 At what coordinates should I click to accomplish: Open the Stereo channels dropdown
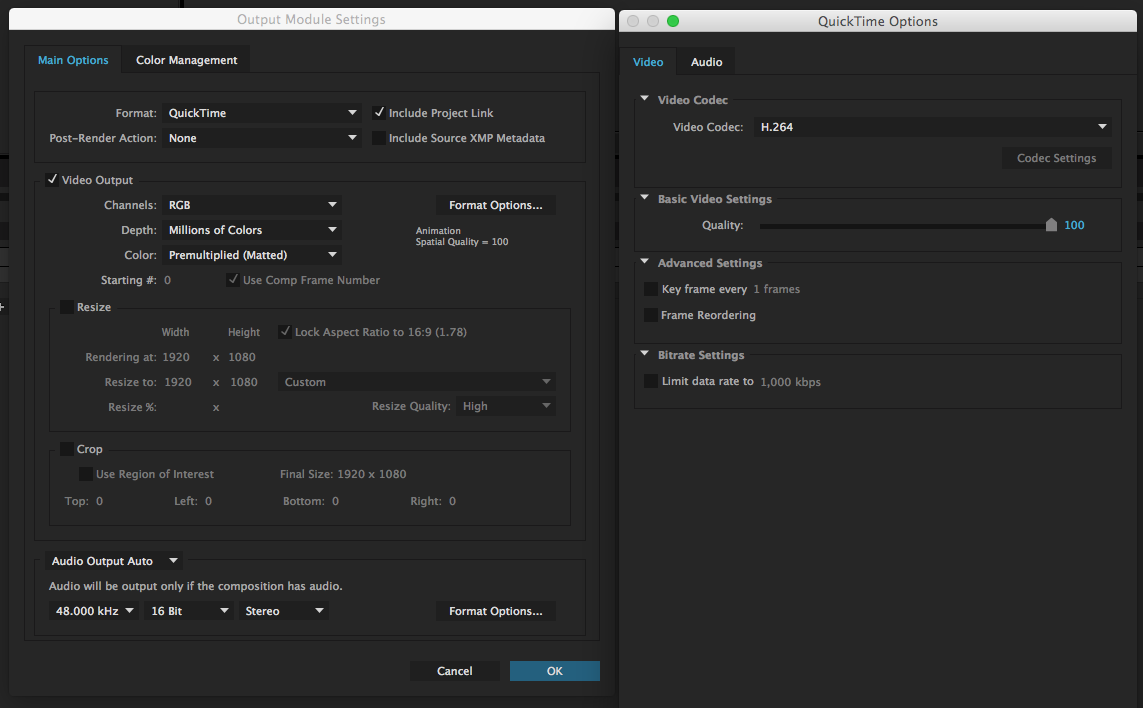click(284, 610)
